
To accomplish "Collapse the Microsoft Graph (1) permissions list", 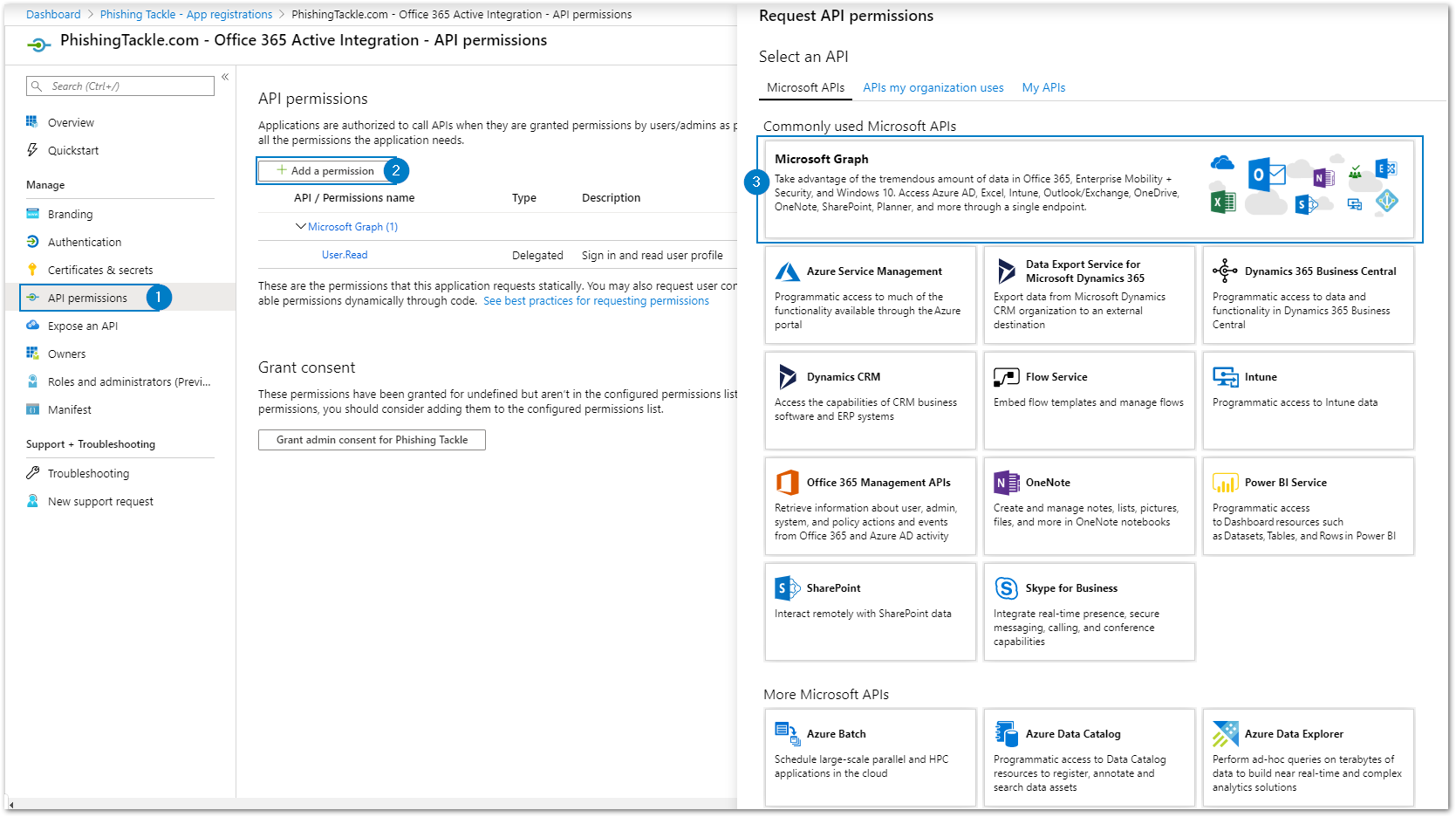I will tap(301, 226).
